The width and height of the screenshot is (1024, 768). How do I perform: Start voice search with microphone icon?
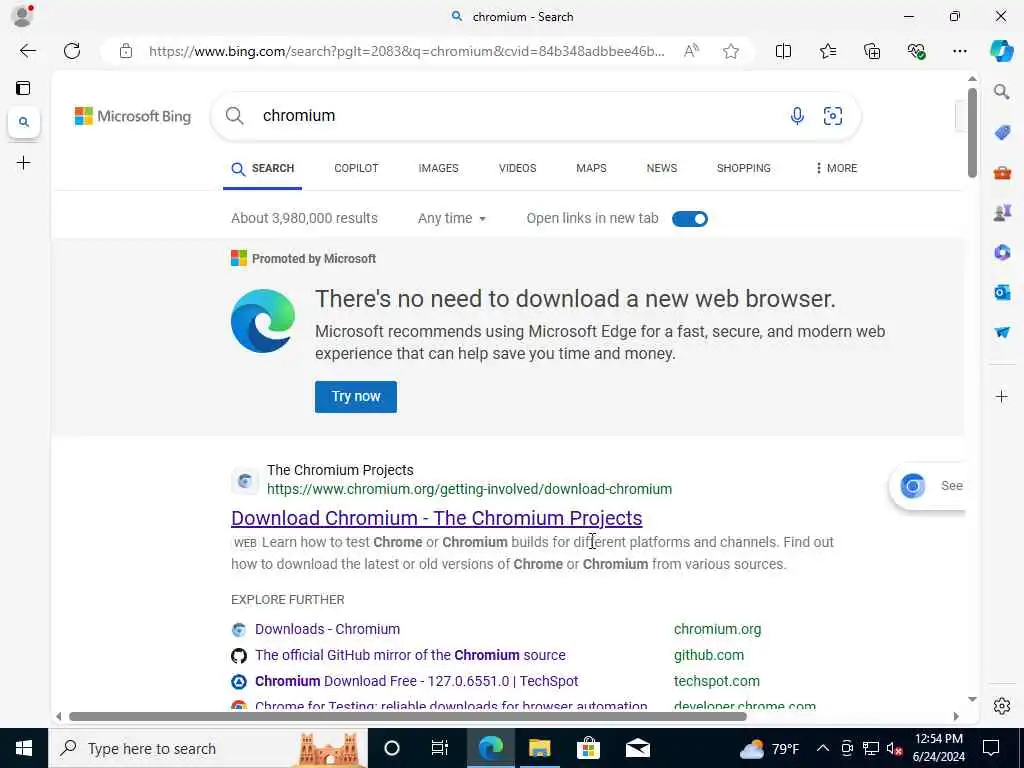pos(797,116)
